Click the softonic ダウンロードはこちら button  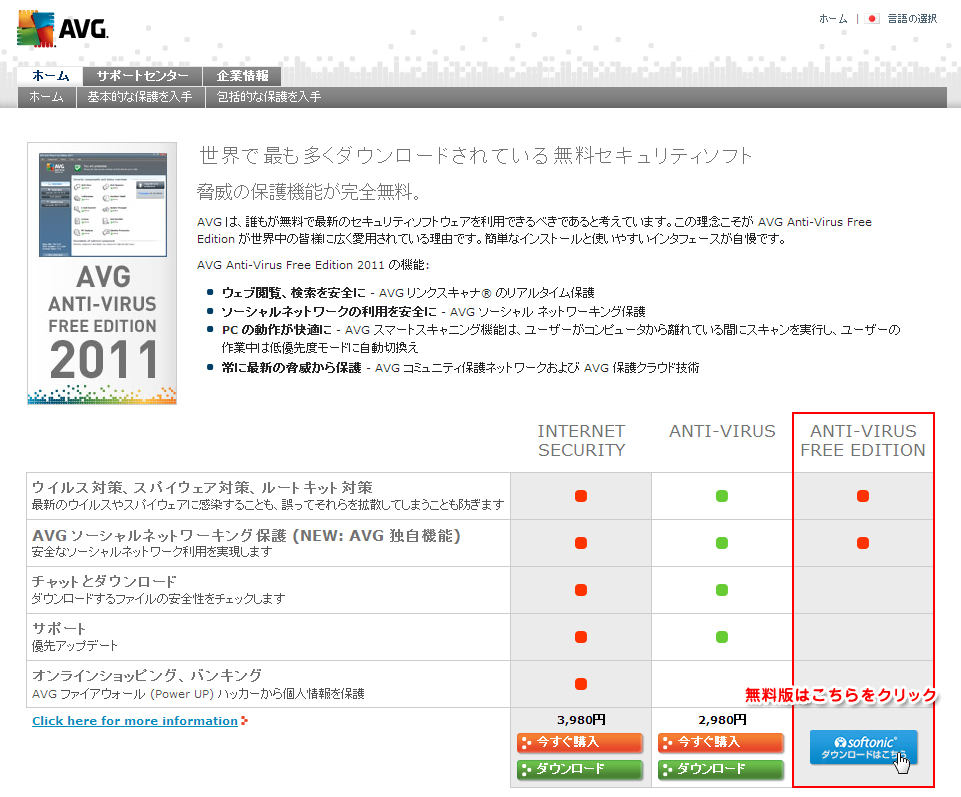click(x=864, y=747)
